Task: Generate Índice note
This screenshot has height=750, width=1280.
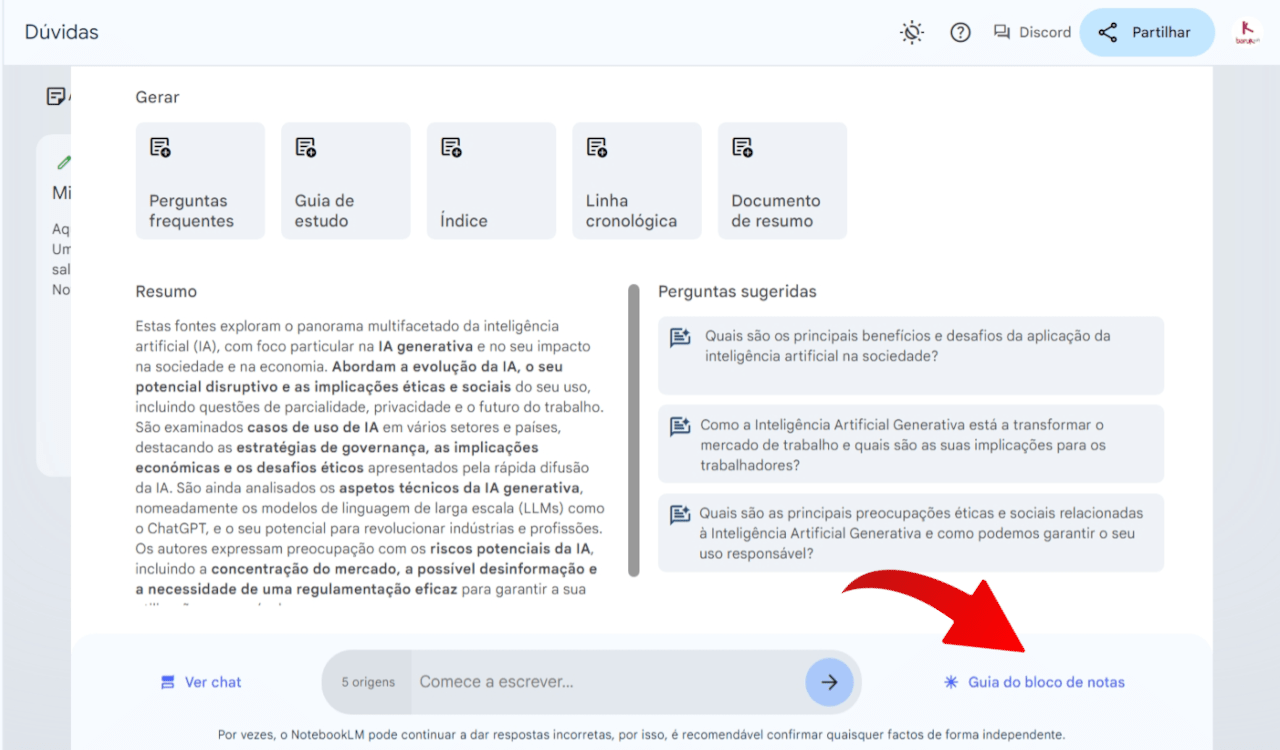Action: (x=491, y=181)
